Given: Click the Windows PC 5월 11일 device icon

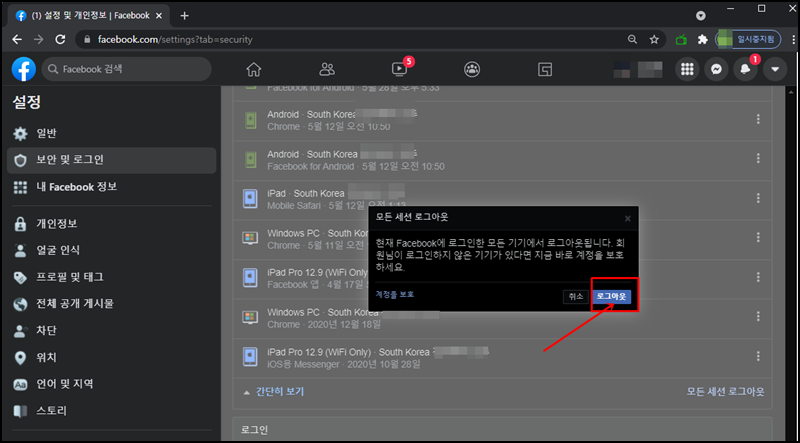Looking at the screenshot, I should 251,238.
